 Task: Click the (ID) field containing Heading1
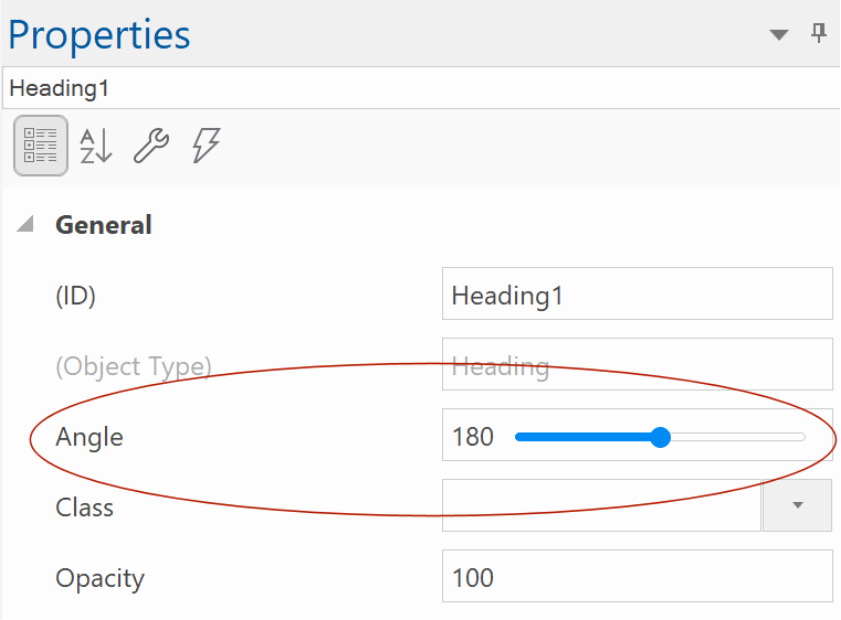(x=637, y=294)
